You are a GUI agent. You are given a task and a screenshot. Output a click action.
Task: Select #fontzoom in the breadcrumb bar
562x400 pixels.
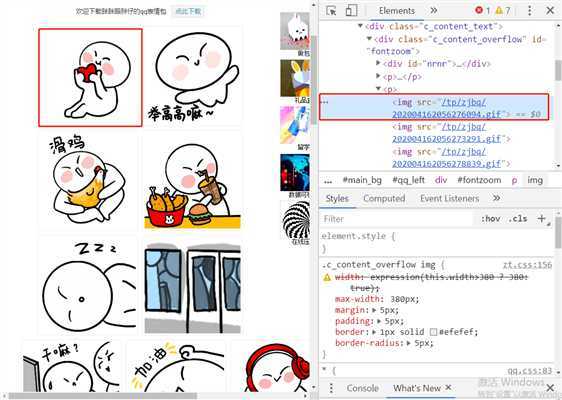(x=479, y=180)
